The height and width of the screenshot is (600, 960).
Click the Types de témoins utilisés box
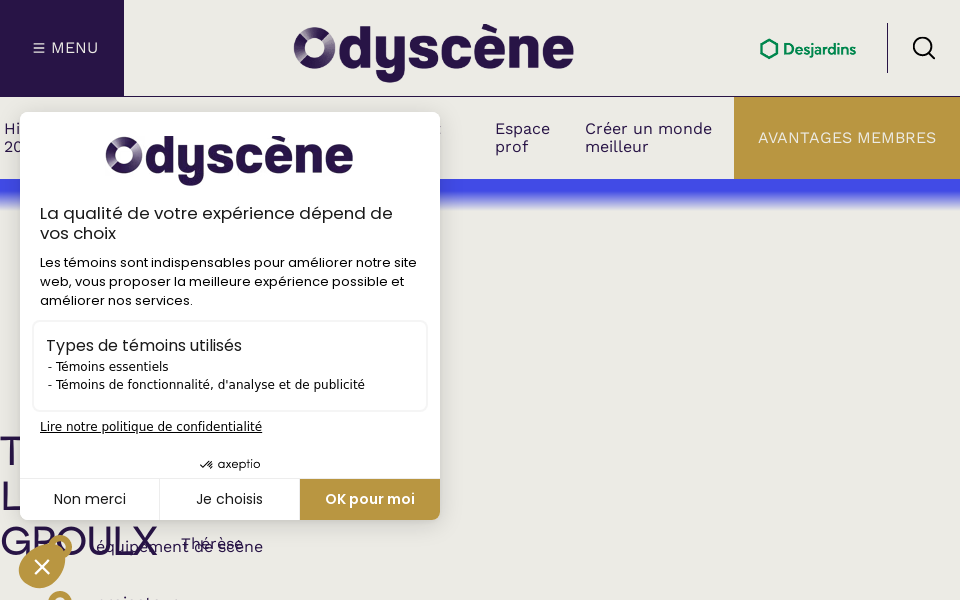pos(229,365)
